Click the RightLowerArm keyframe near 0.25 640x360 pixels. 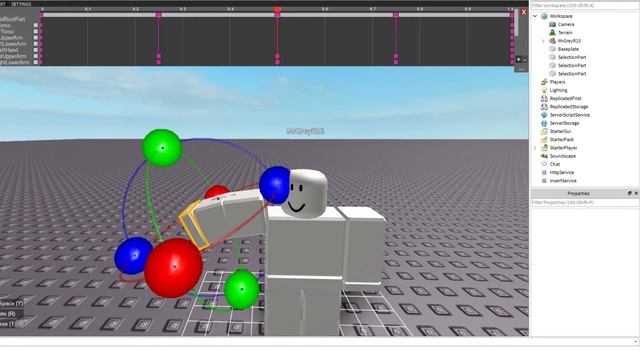pos(158,62)
